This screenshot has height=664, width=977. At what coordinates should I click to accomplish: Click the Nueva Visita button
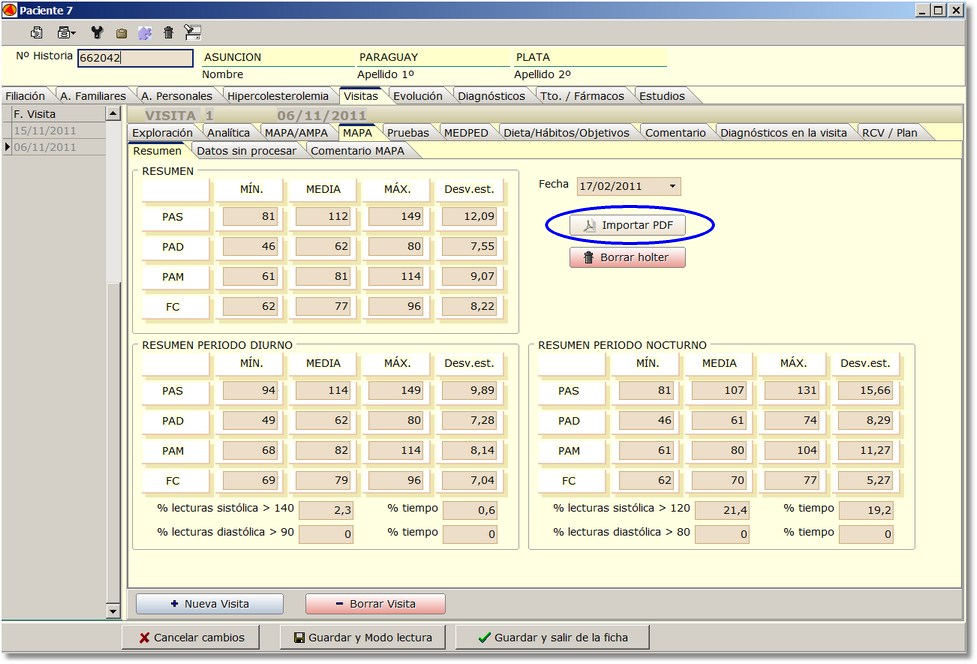(210, 604)
